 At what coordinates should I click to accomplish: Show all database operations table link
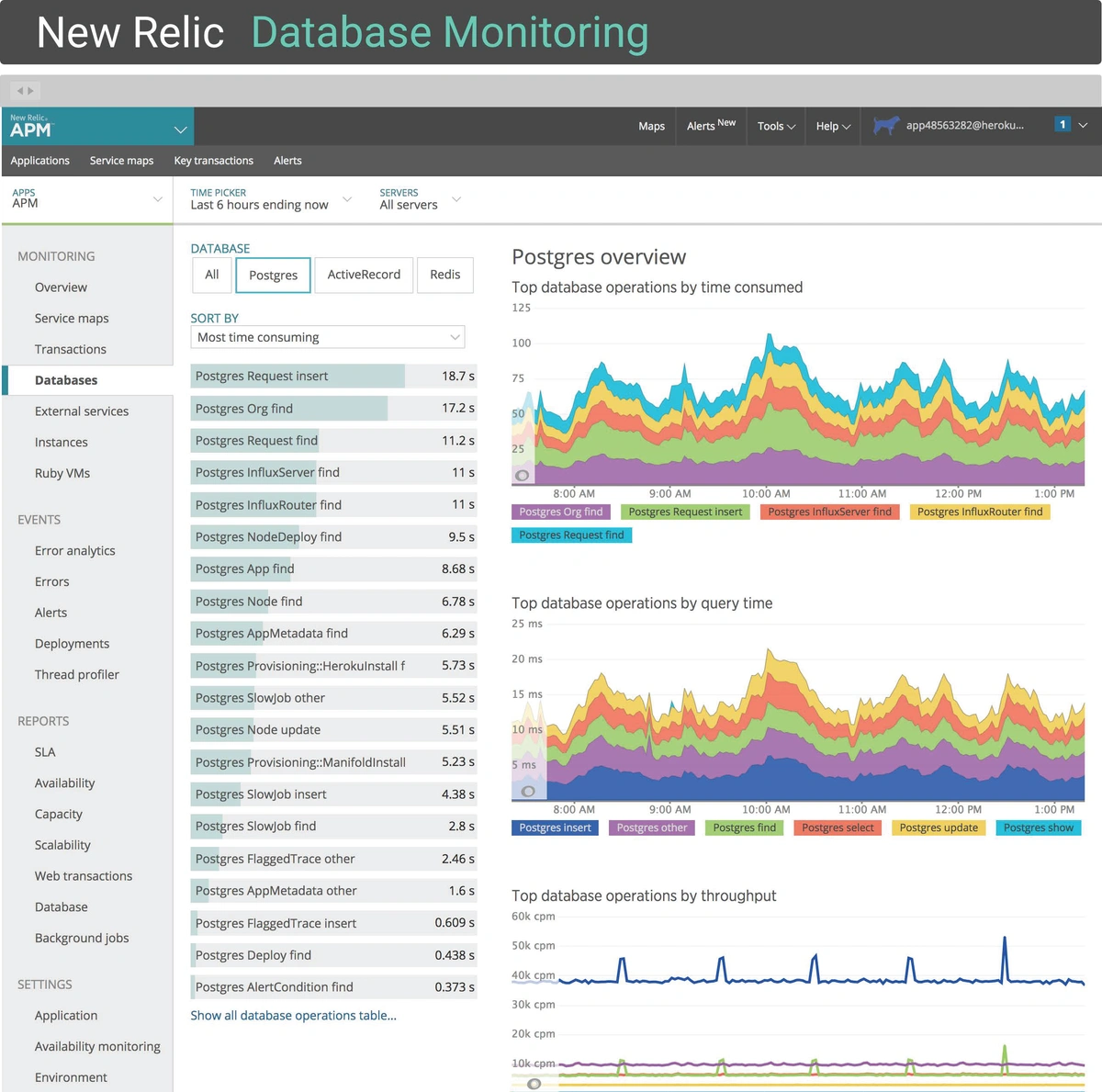[x=293, y=1015]
